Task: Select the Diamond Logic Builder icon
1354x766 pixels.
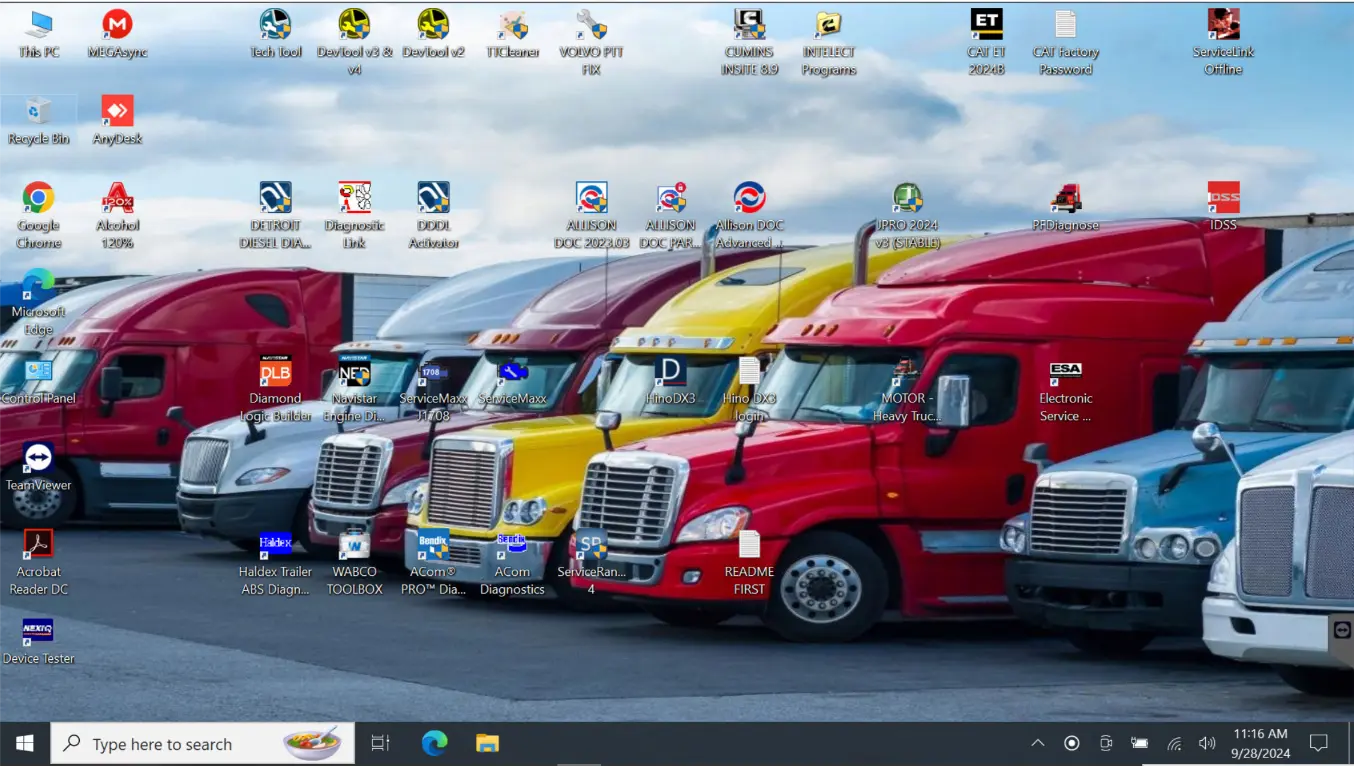Action: click(x=275, y=371)
